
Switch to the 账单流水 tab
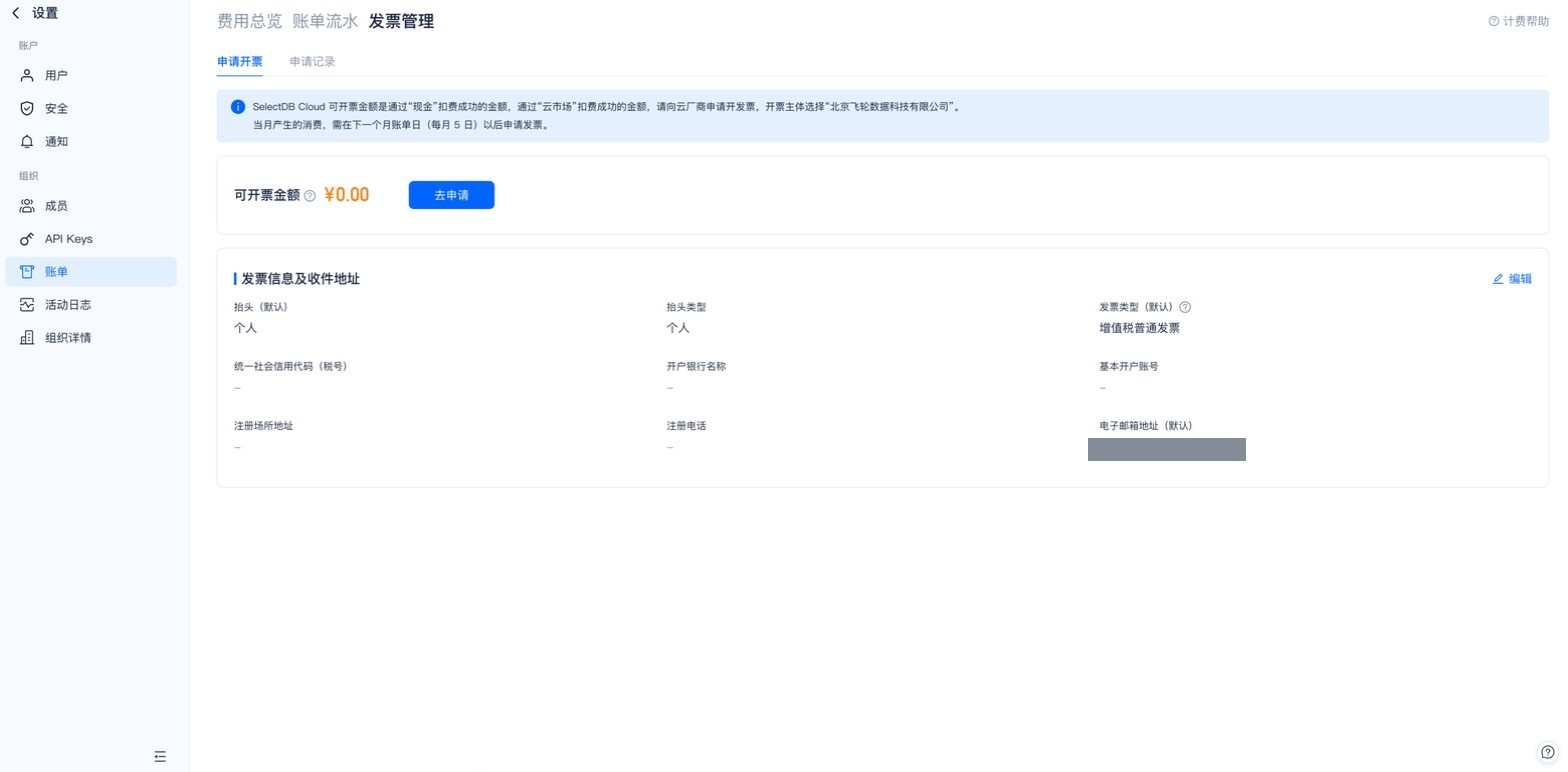[325, 21]
